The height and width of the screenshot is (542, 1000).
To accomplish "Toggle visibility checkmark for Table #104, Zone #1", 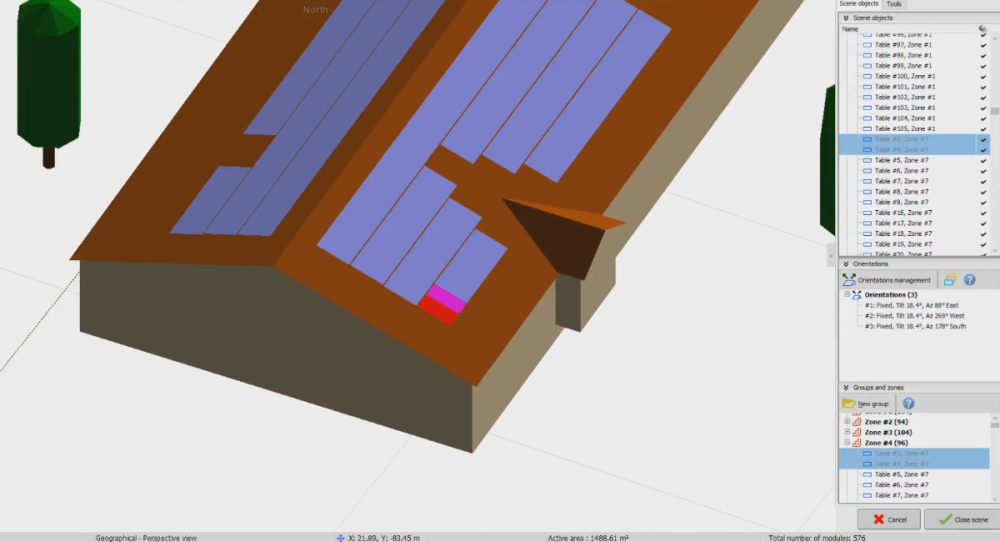I will (984, 118).
